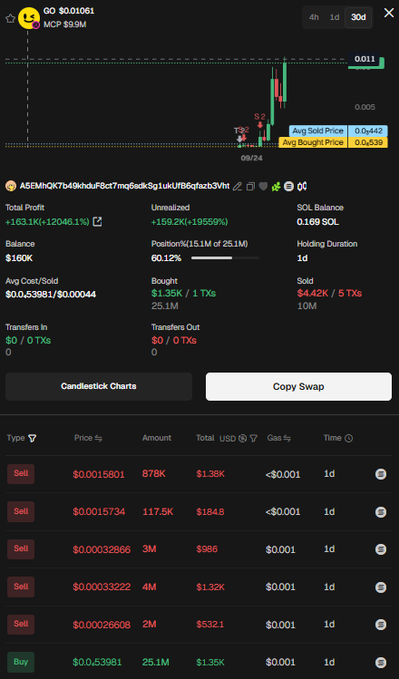Toggle Total currency USD switch
This screenshot has height=679, width=399.
(242, 439)
